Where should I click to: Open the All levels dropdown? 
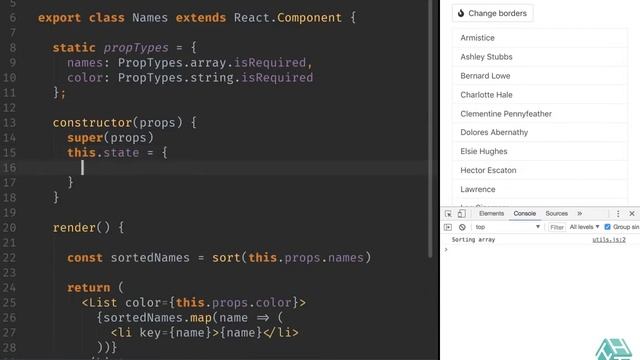tap(584, 227)
